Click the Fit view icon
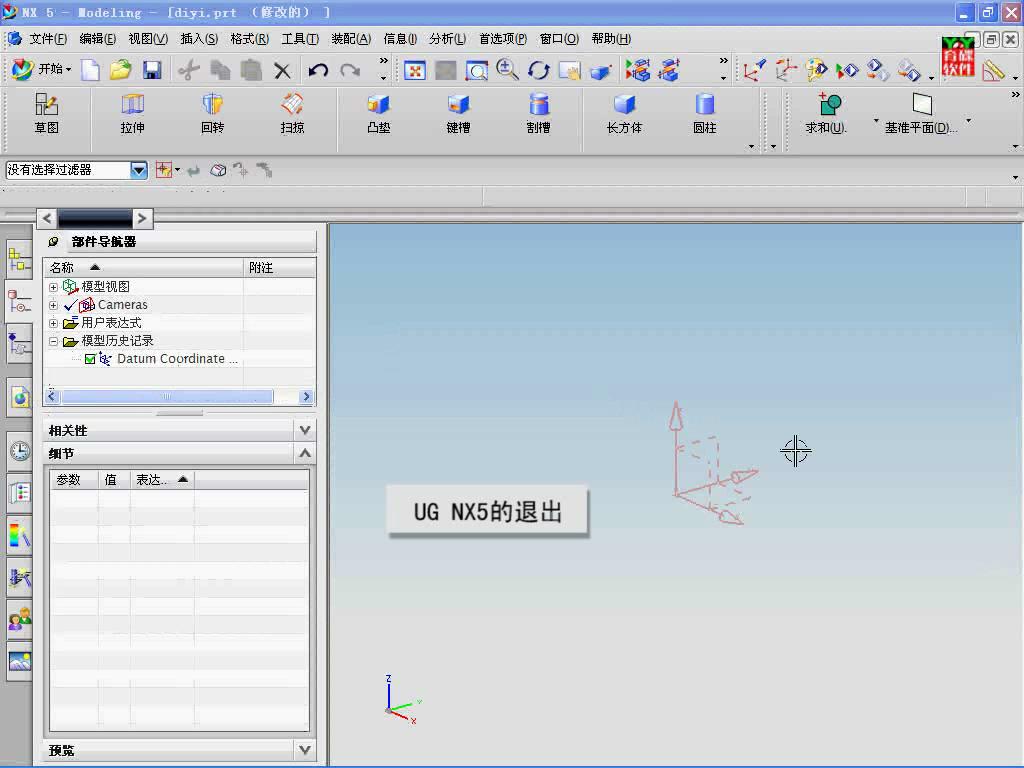The width and height of the screenshot is (1024, 768). click(414, 70)
